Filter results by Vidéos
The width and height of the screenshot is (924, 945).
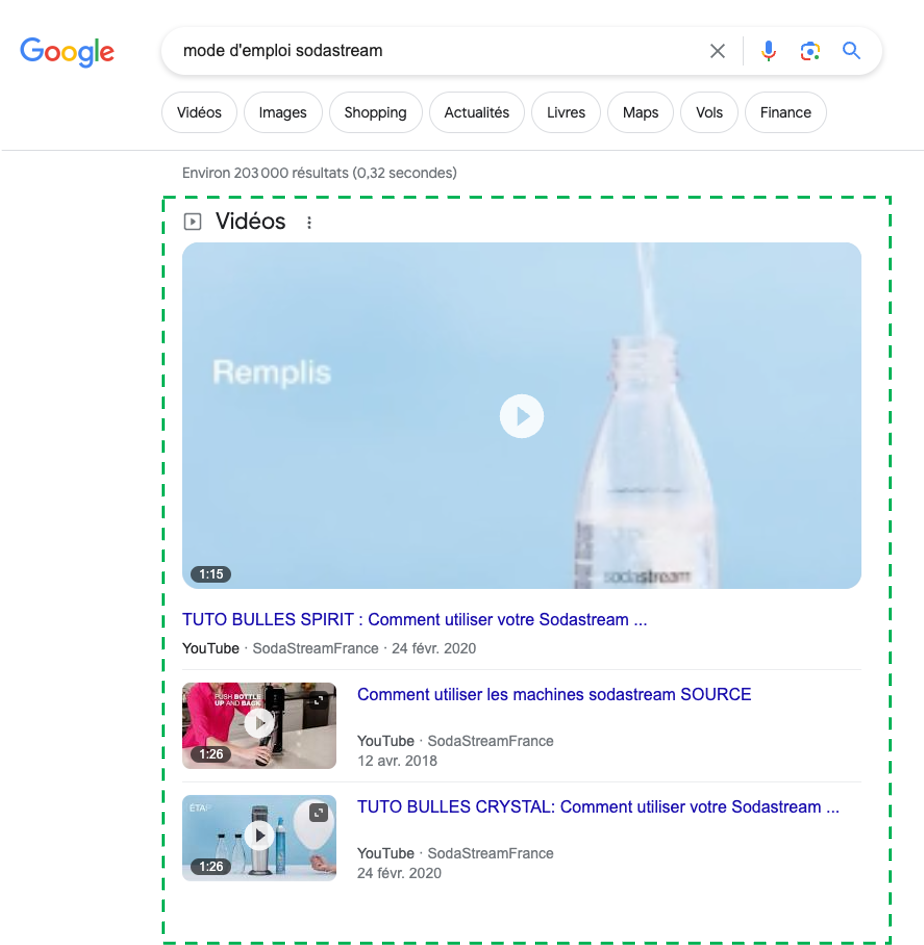(x=199, y=113)
